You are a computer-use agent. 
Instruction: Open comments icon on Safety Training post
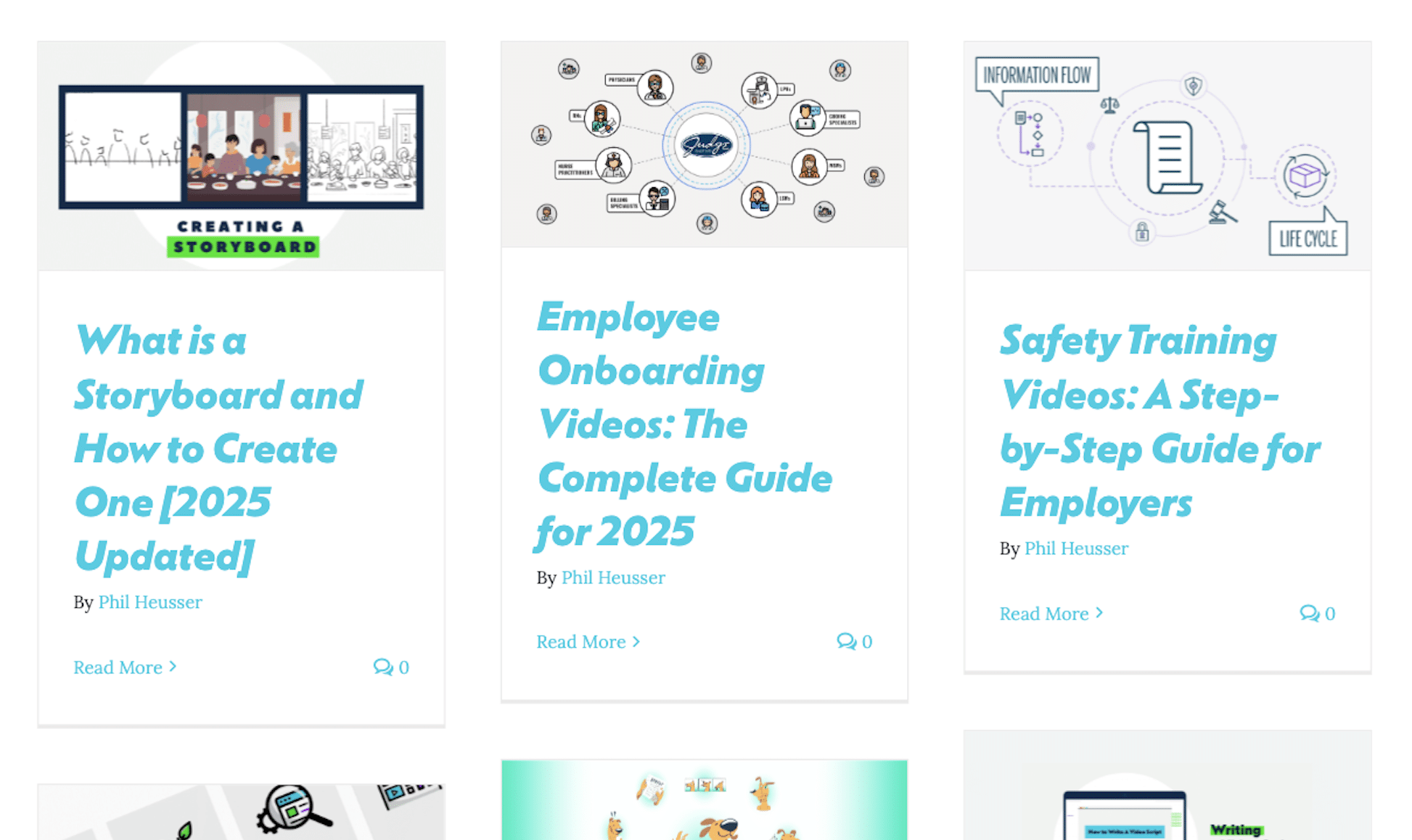[x=1309, y=613]
